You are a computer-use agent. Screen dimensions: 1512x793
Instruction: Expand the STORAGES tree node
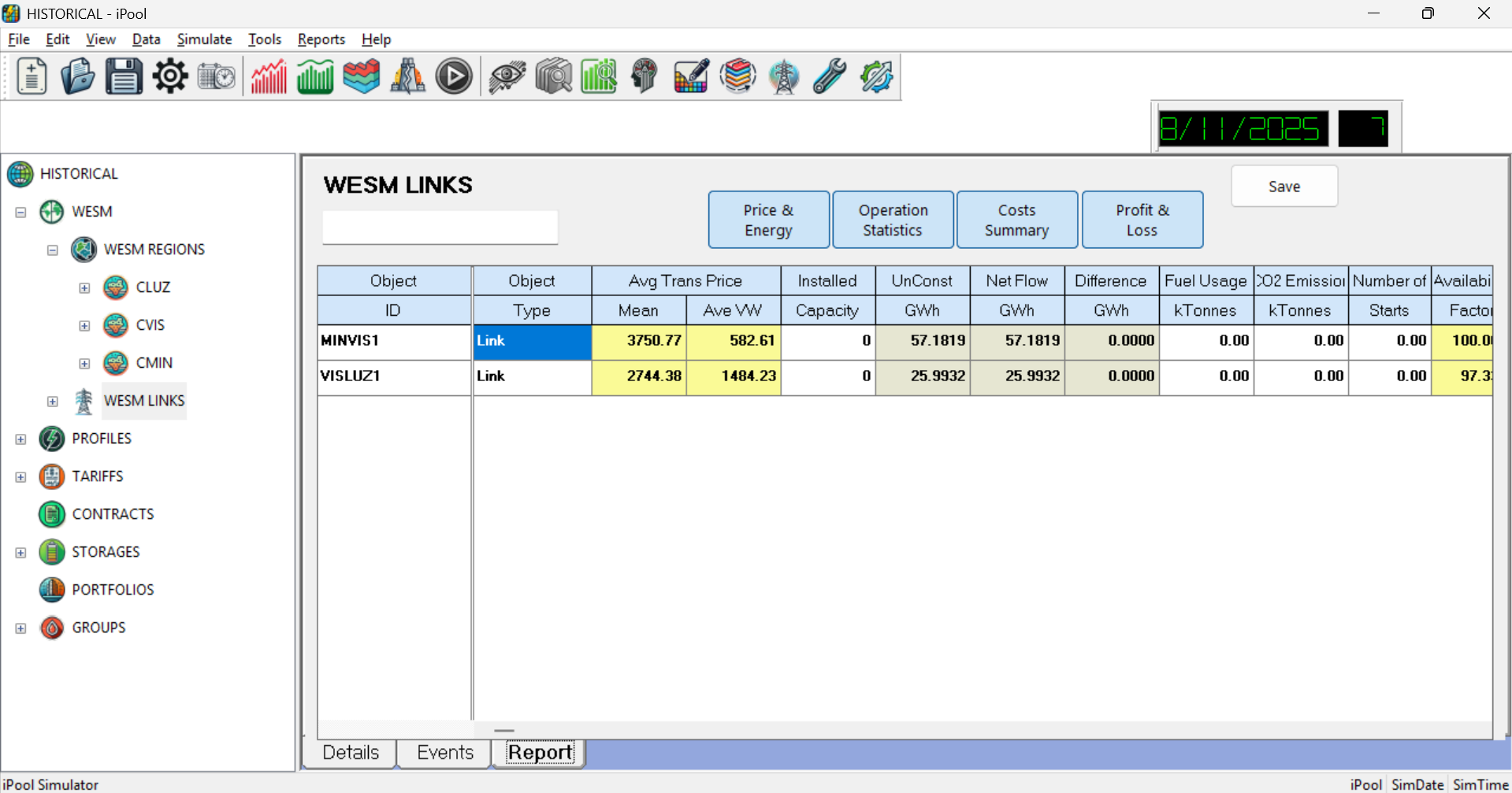click(21, 552)
